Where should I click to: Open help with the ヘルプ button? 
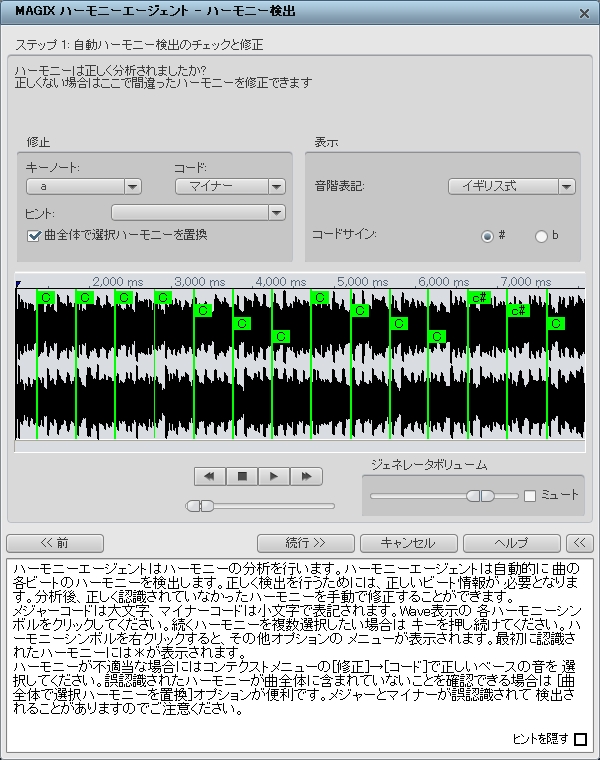[x=512, y=543]
